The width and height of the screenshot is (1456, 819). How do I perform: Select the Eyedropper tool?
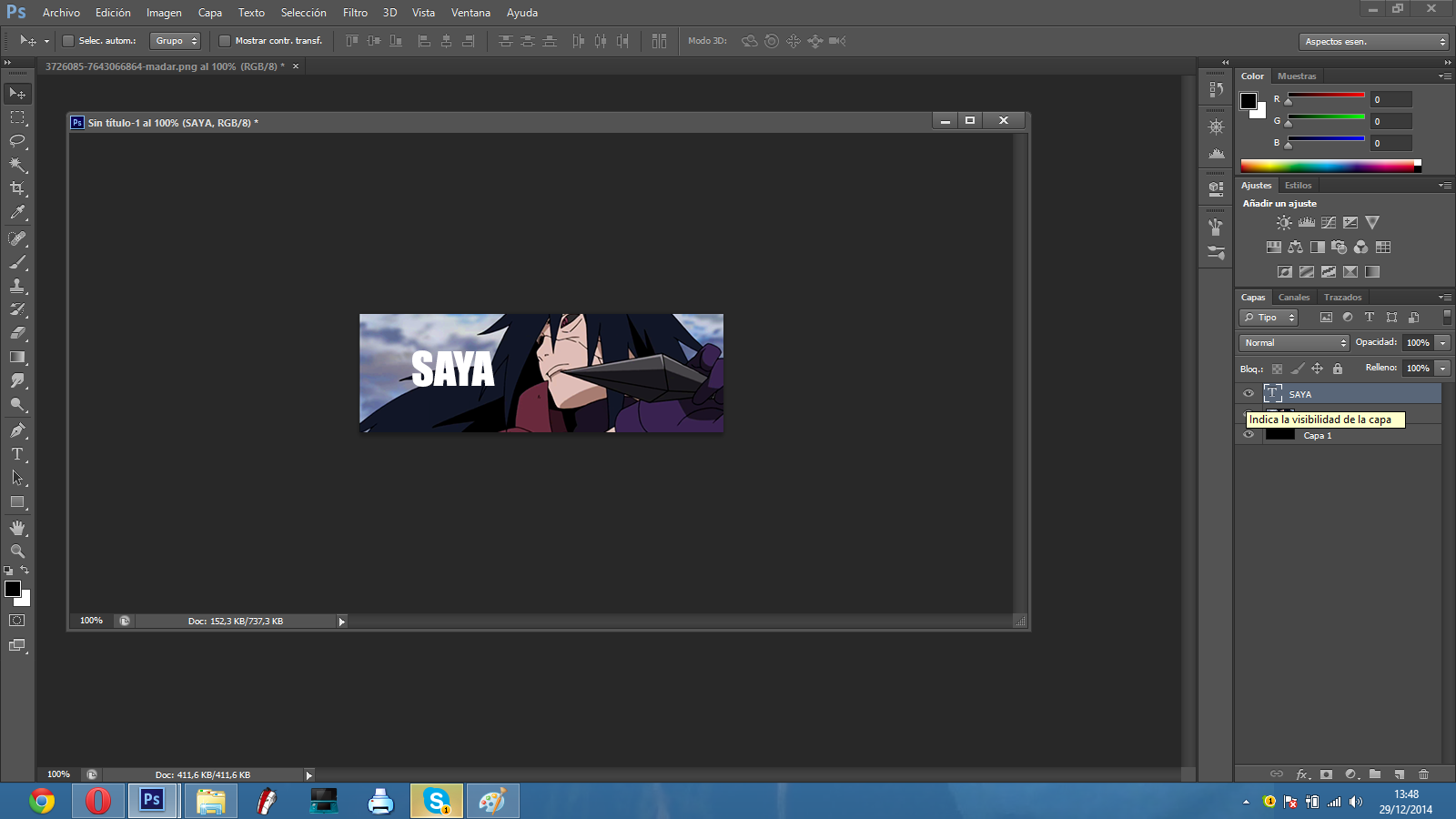click(x=17, y=213)
